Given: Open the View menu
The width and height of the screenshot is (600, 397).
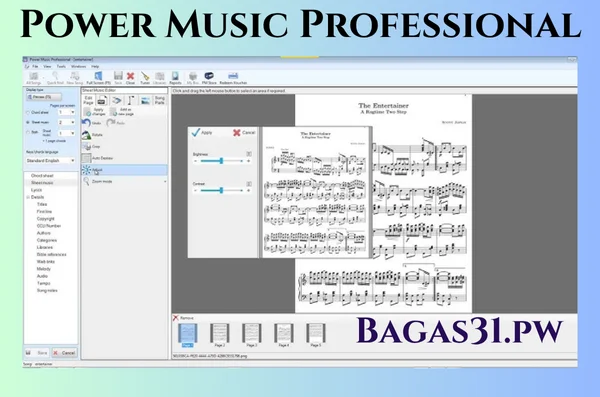Looking at the screenshot, I should (47, 67).
